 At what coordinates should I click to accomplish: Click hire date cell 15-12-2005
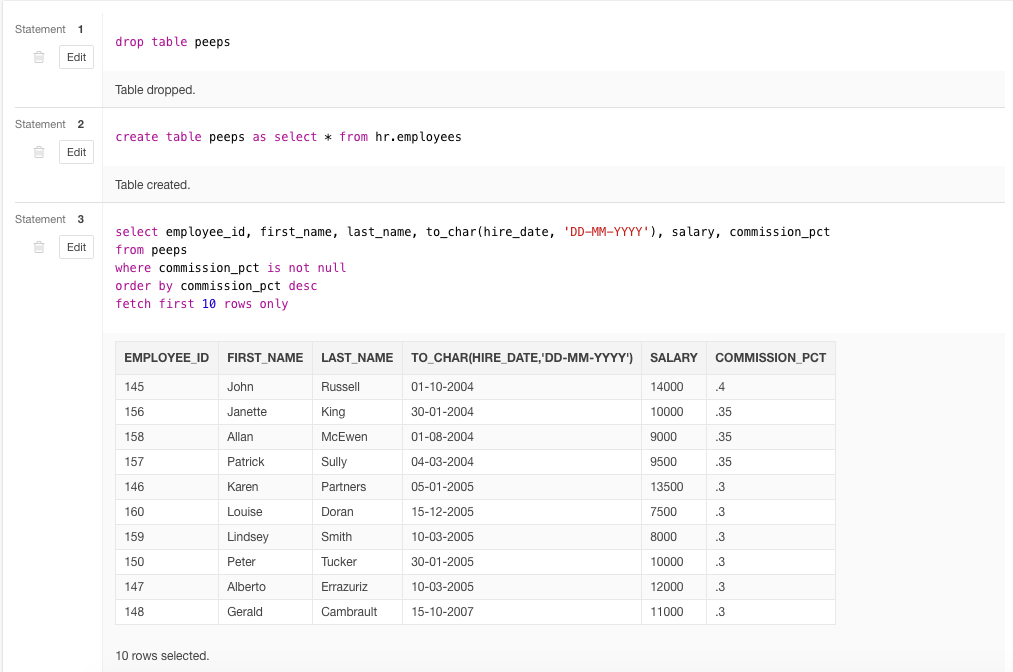[x=522, y=512]
